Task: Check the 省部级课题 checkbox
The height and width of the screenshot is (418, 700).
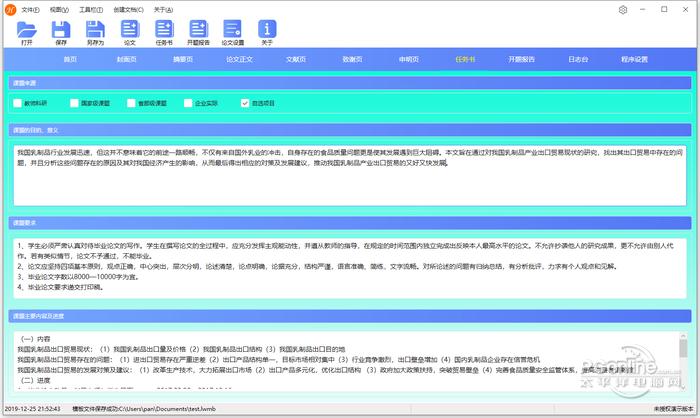Action: point(131,103)
